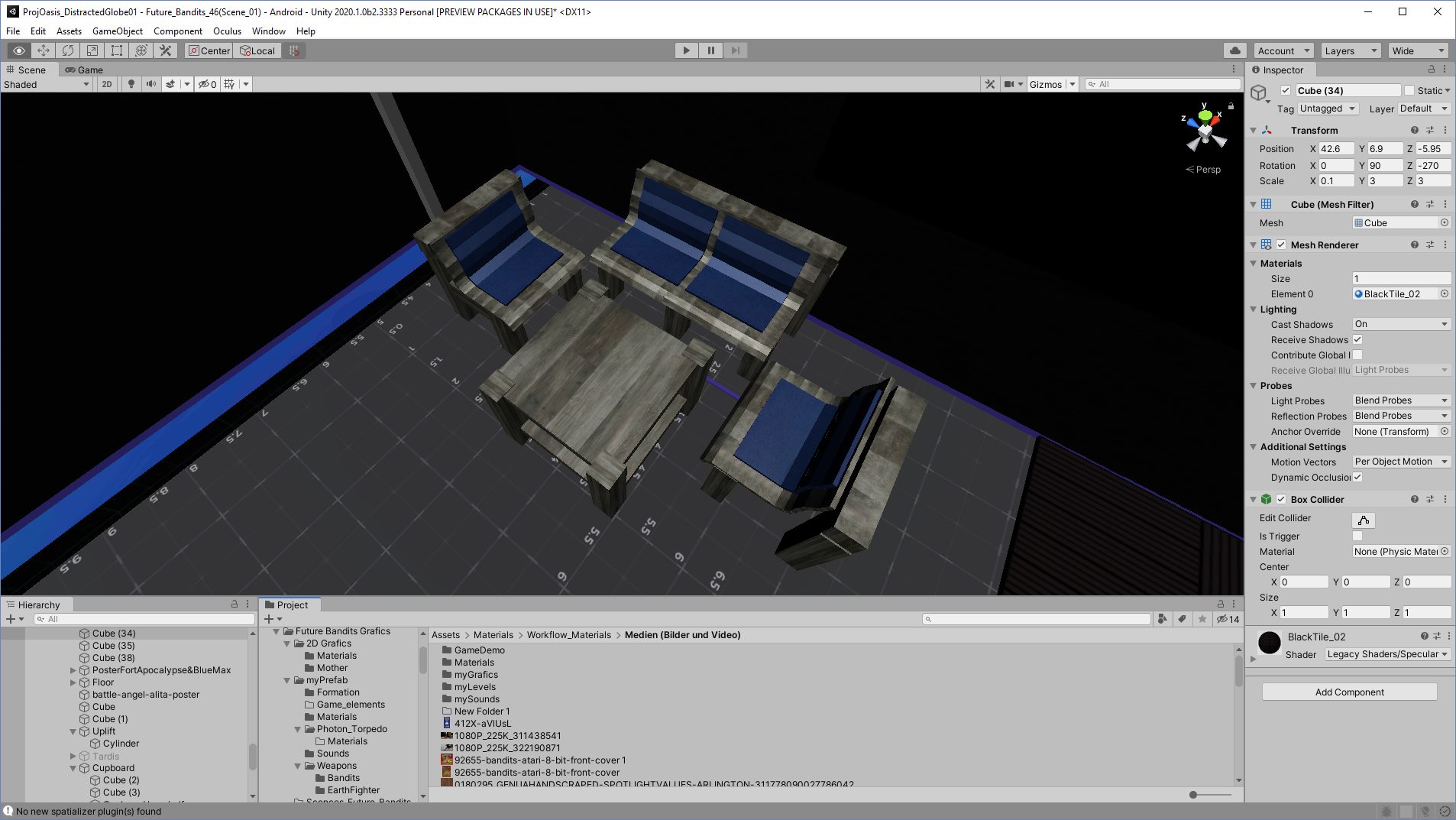Open Transform component help icon
This screenshot has height=820, width=1456.
pos(1415,130)
